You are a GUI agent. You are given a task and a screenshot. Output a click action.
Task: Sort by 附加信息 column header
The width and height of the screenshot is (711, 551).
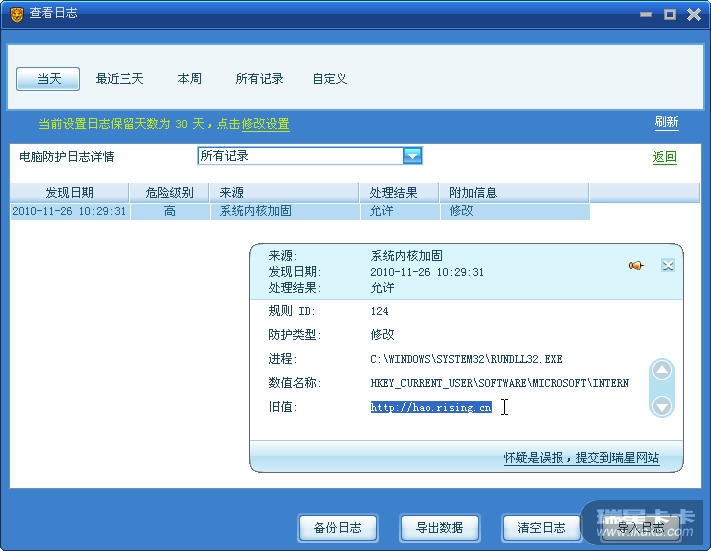click(514, 193)
